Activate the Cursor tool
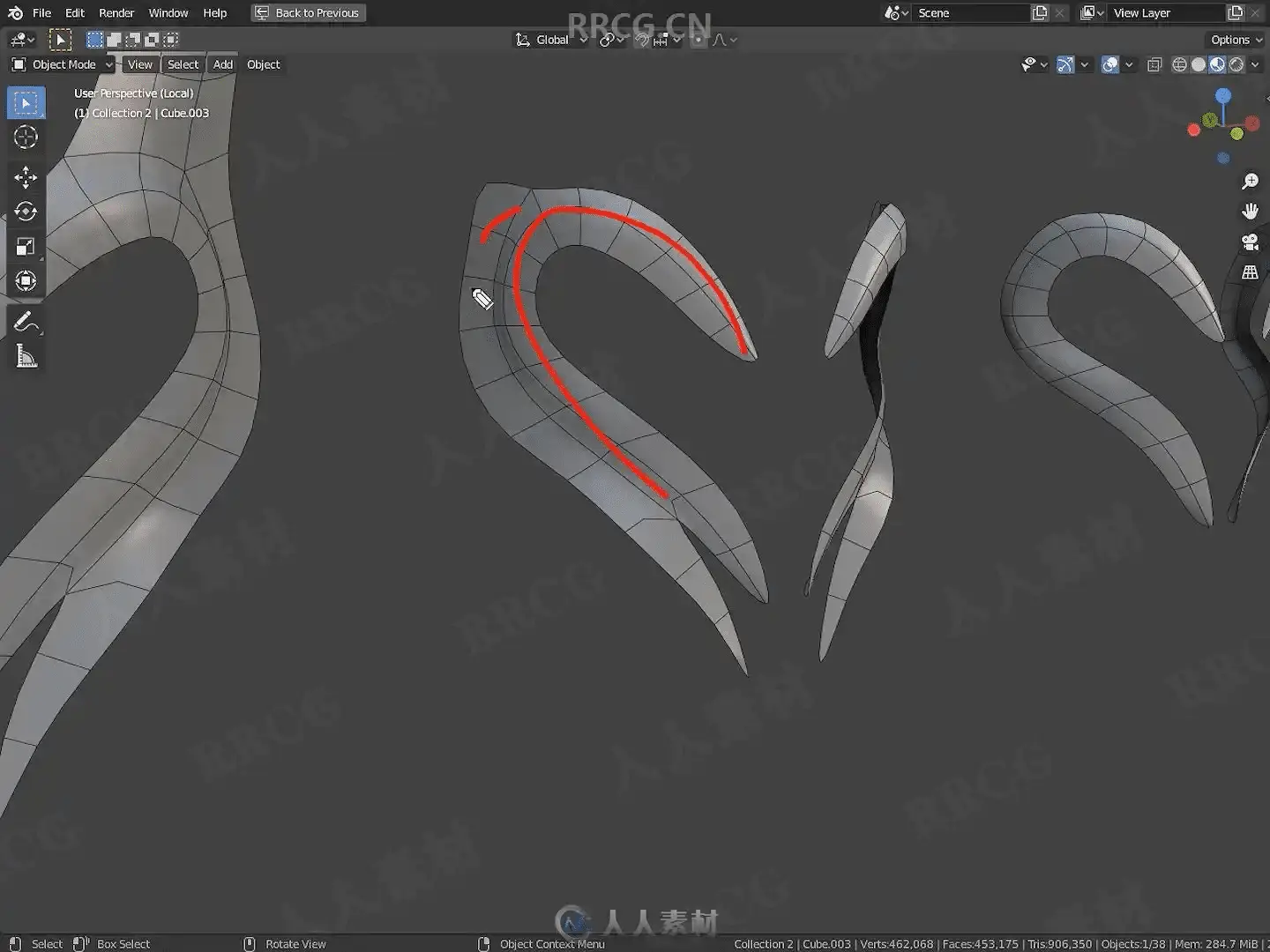This screenshot has width=1270, height=952. coord(26,138)
